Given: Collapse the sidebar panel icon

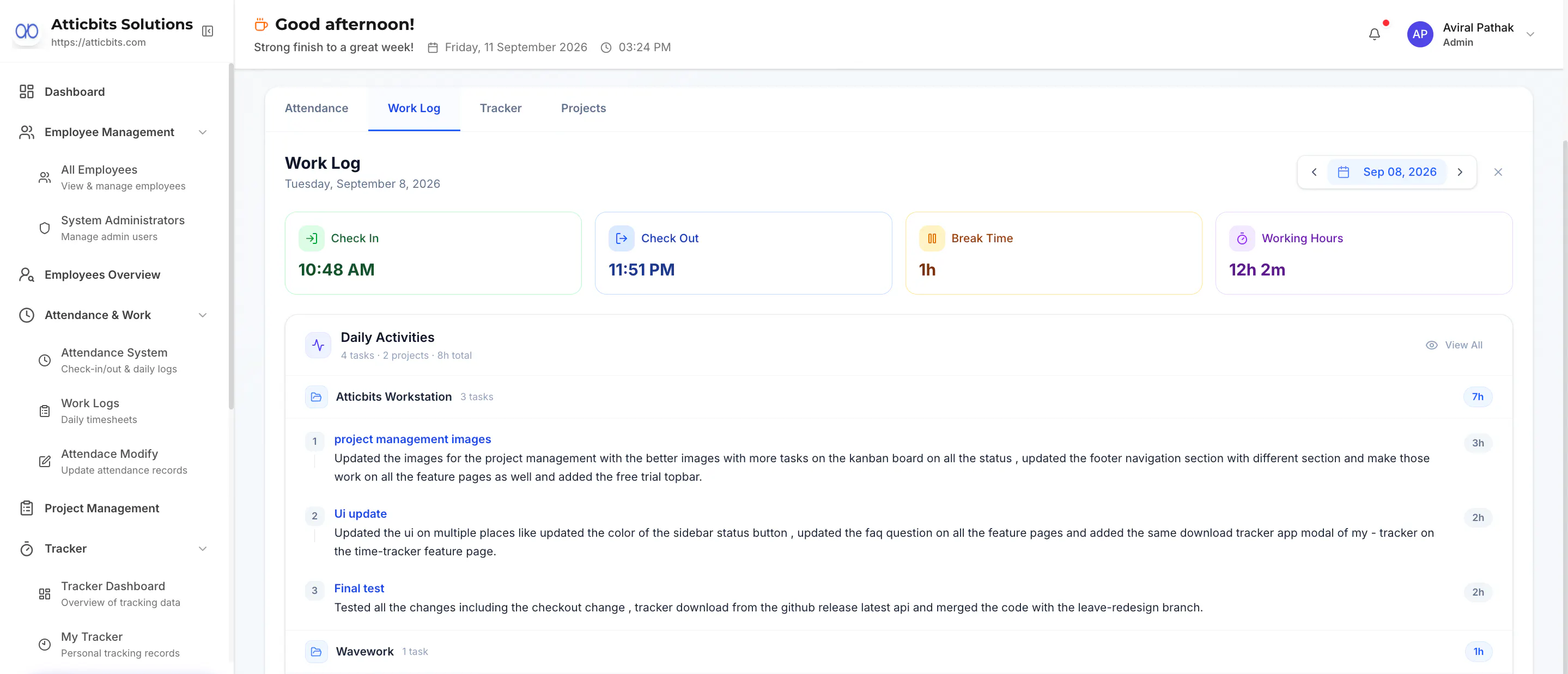Looking at the screenshot, I should tap(208, 31).
